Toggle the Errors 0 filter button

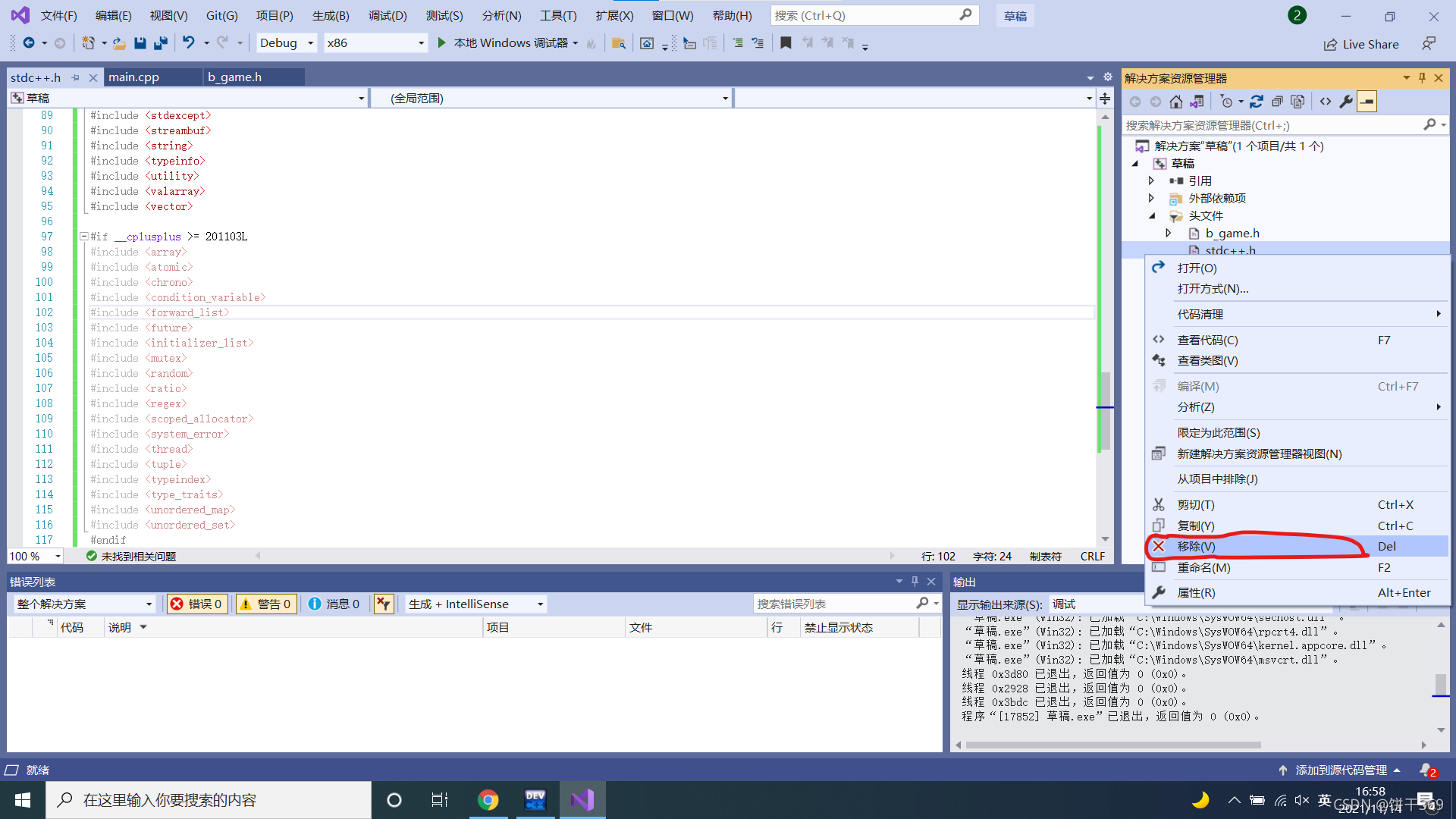pyautogui.click(x=196, y=604)
